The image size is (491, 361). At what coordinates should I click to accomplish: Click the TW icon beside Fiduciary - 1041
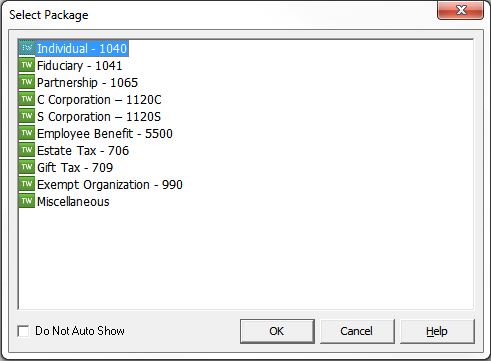(27, 65)
